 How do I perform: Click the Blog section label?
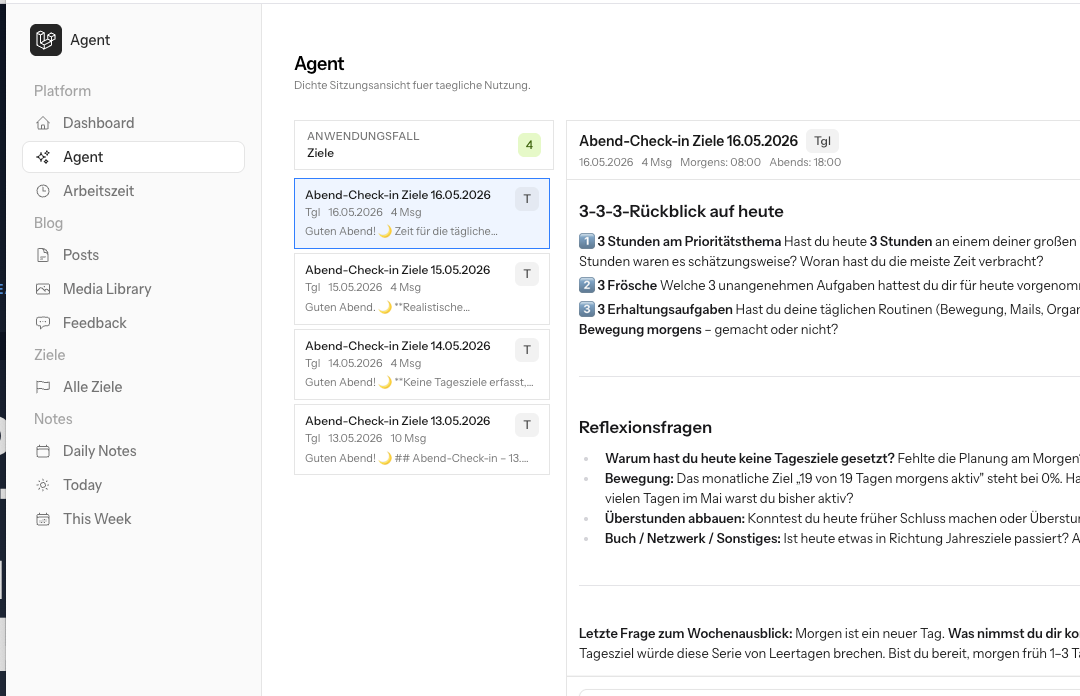click(x=48, y=223)
